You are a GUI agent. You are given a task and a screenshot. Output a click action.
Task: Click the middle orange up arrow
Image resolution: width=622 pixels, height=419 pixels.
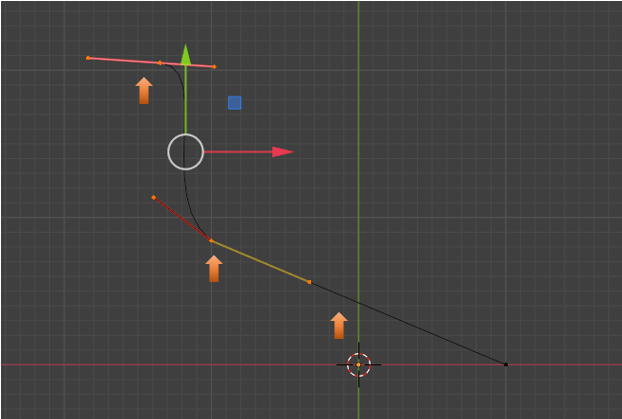[214, 268]
